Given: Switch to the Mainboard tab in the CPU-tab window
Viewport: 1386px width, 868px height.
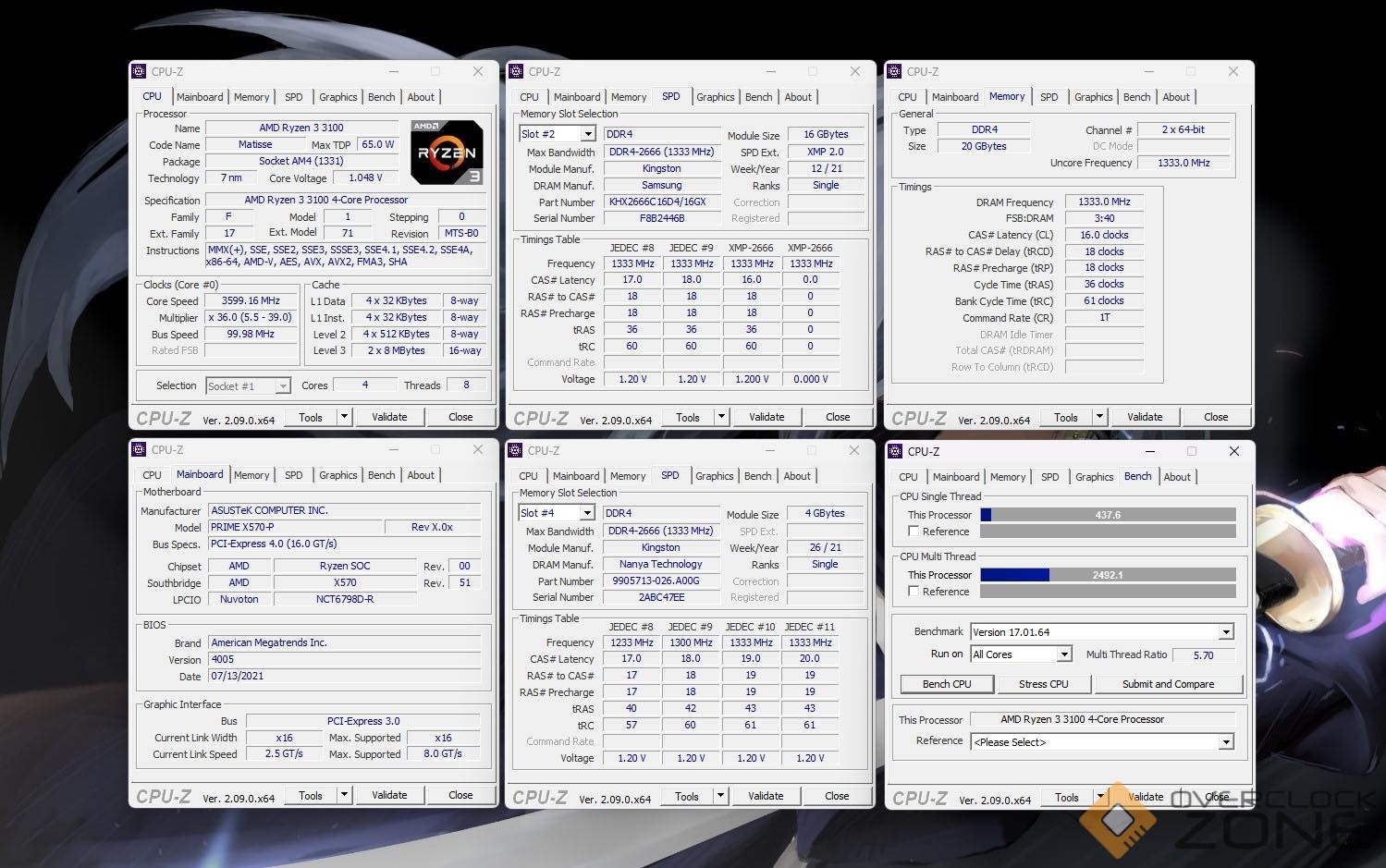Looking at the screenshot, I should pos(200,97).
